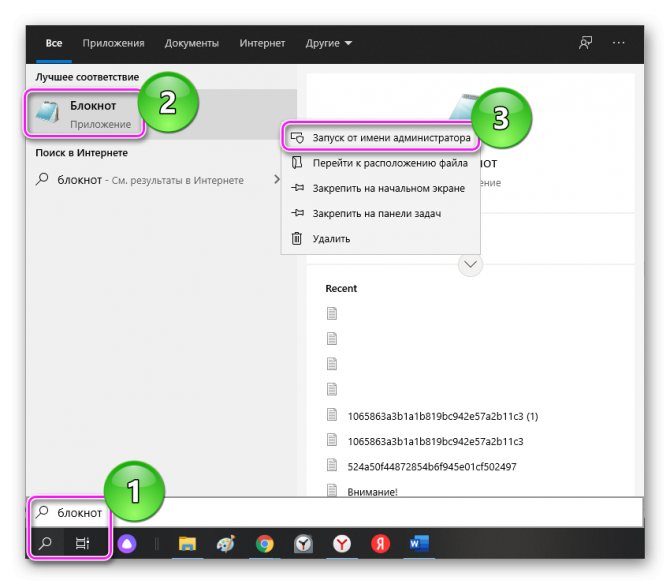Open Microsoft Word from the taskbar
The width and height of the screenshot is (670, 584).
419,544
